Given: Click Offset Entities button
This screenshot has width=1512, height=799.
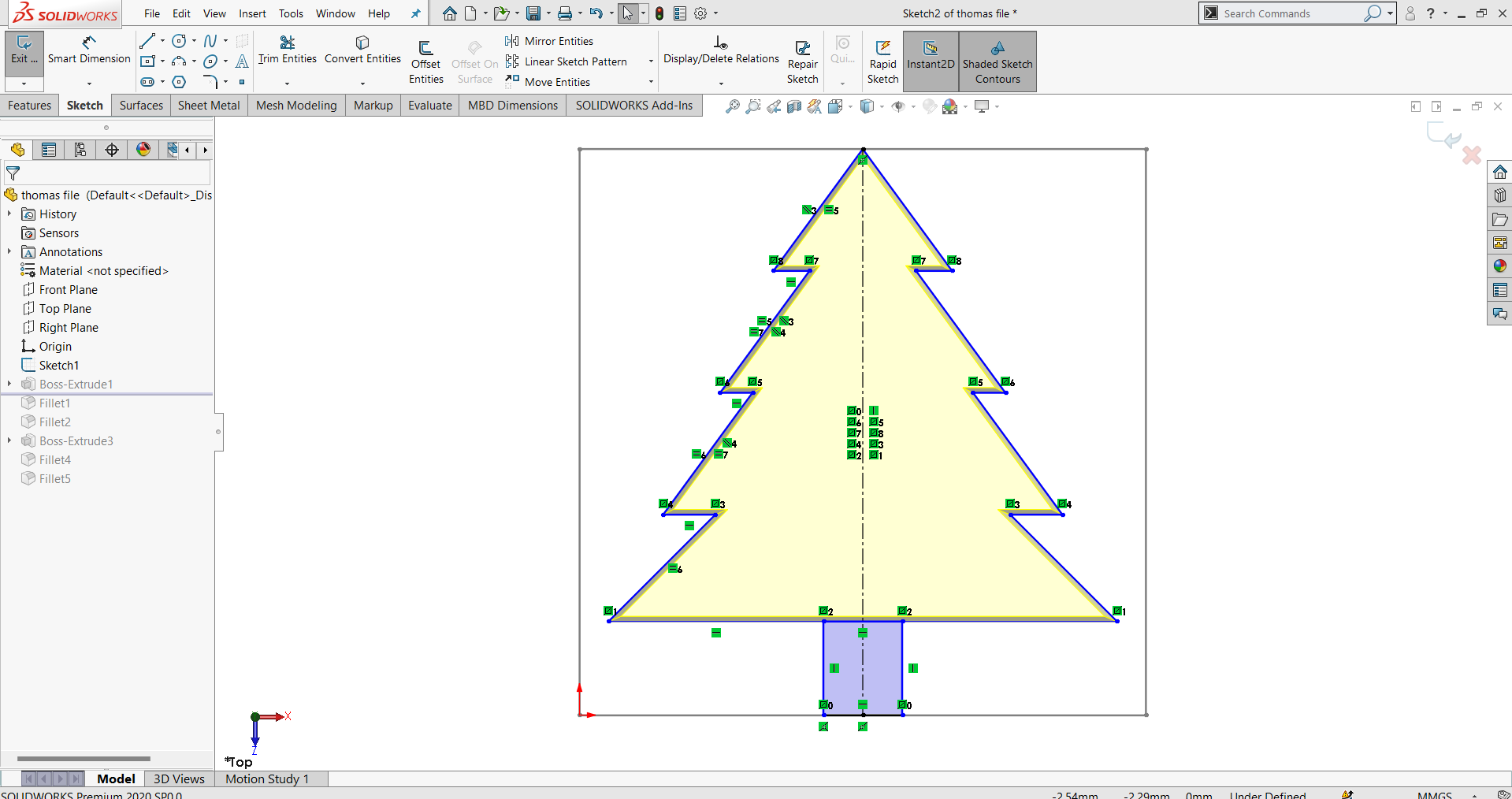Looking at the screenshot, I should pos(425,61).
